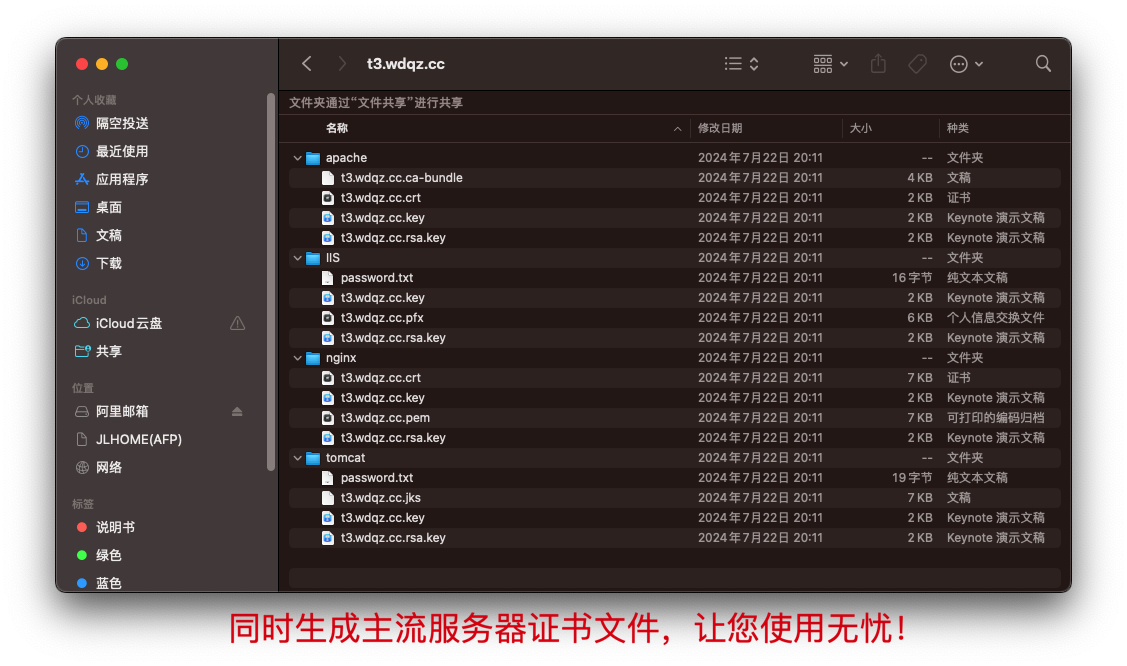The width and height of the screenshot is (1127, 666).
Task: Select the red 说明书 tag
Action: pos(115,527)
